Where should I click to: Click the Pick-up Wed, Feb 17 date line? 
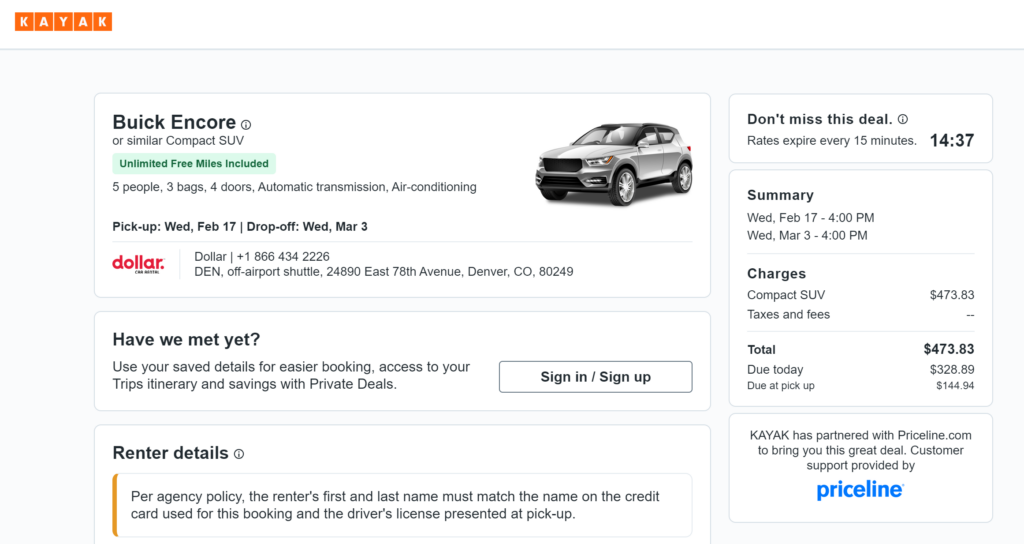[240, 227]
